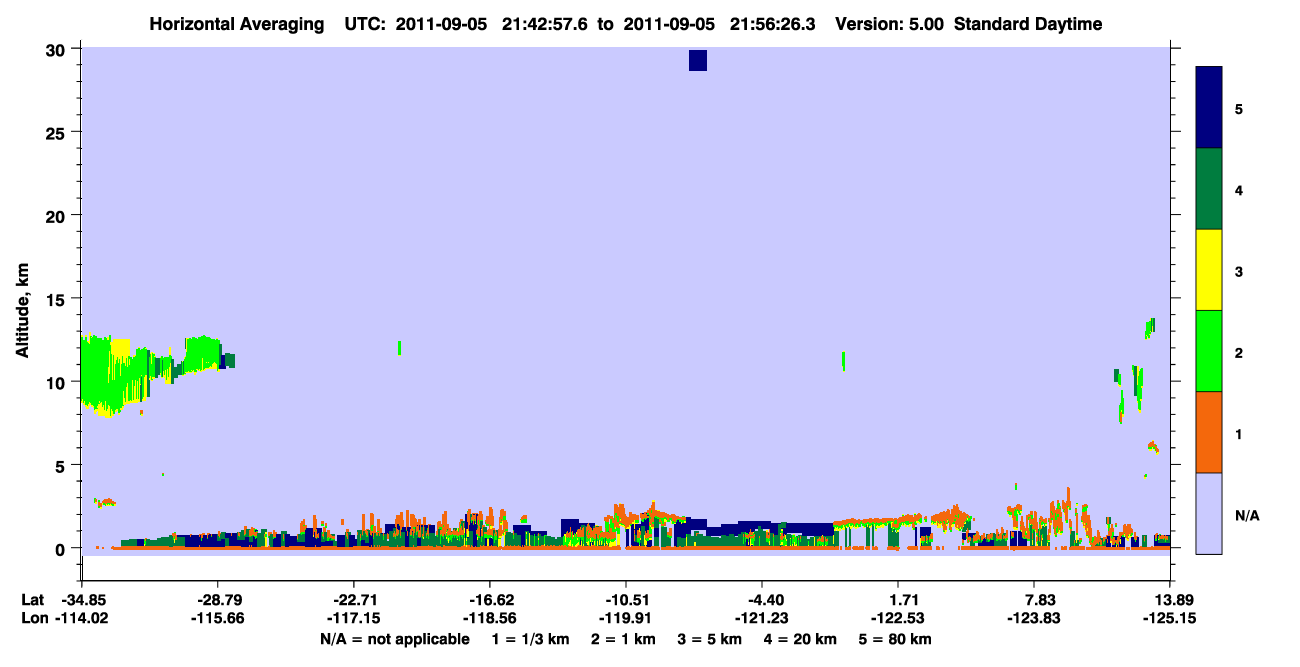Click the longitude value -119.91
1300x667 pixels.
(625, 618)
